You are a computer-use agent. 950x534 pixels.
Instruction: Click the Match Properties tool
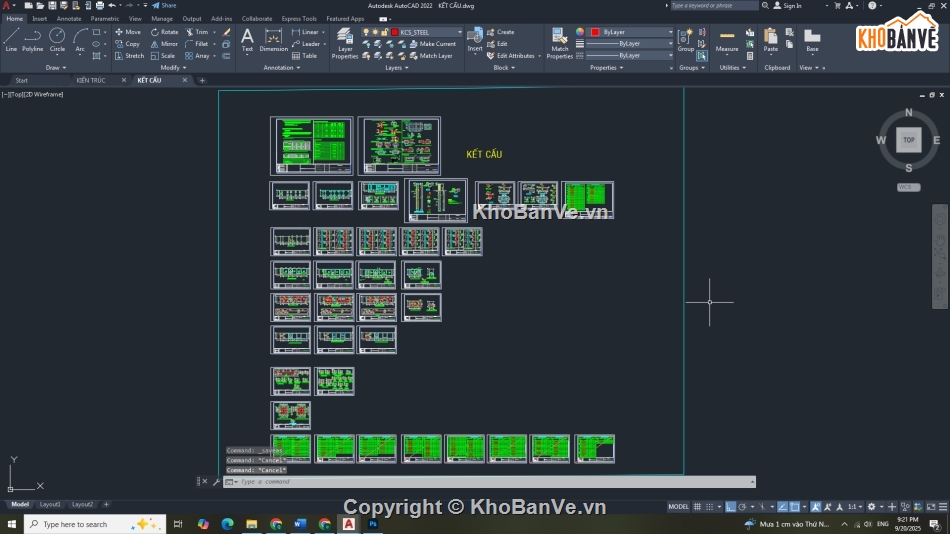pos(560,42)
